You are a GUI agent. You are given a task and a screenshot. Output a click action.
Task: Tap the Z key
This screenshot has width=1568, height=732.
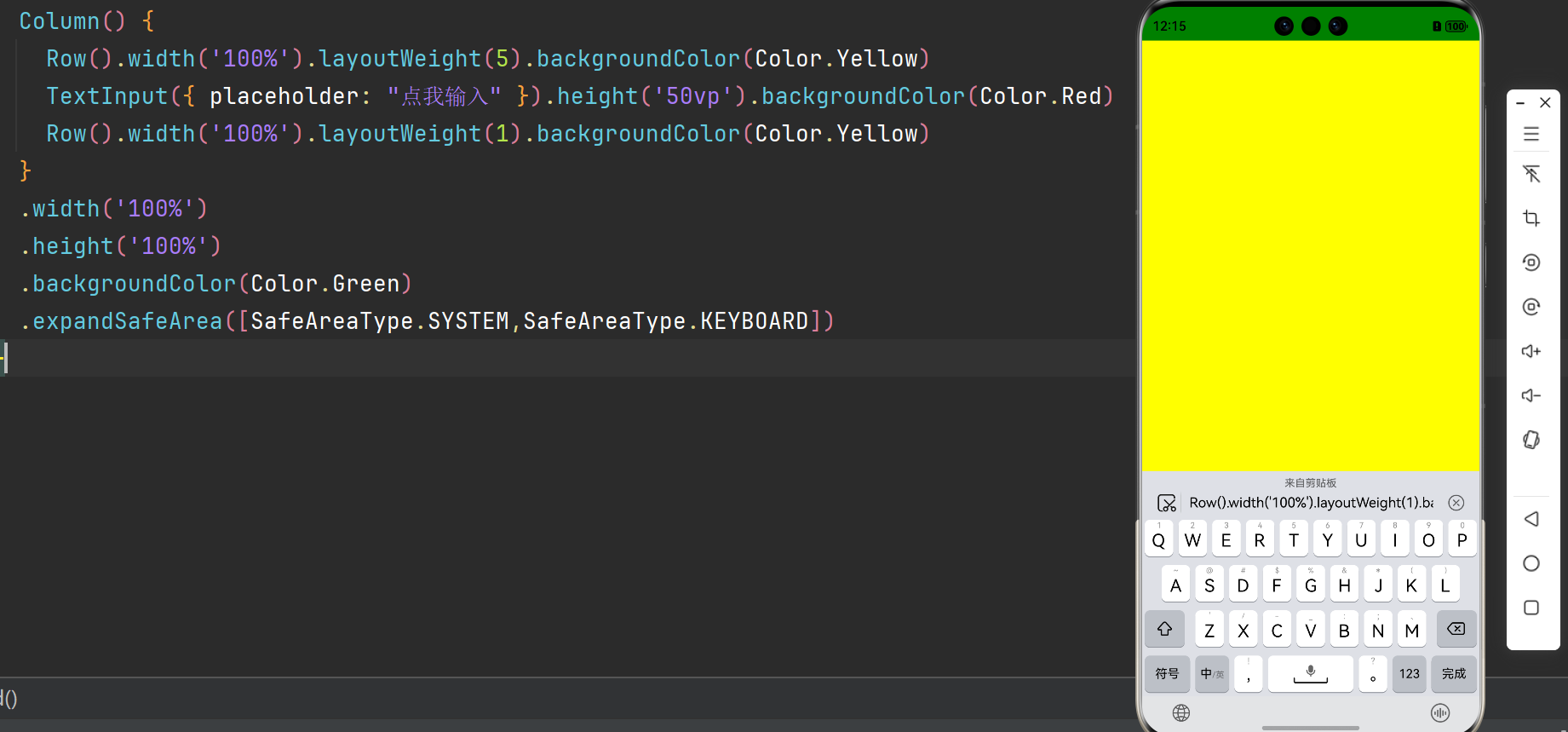1209,629
